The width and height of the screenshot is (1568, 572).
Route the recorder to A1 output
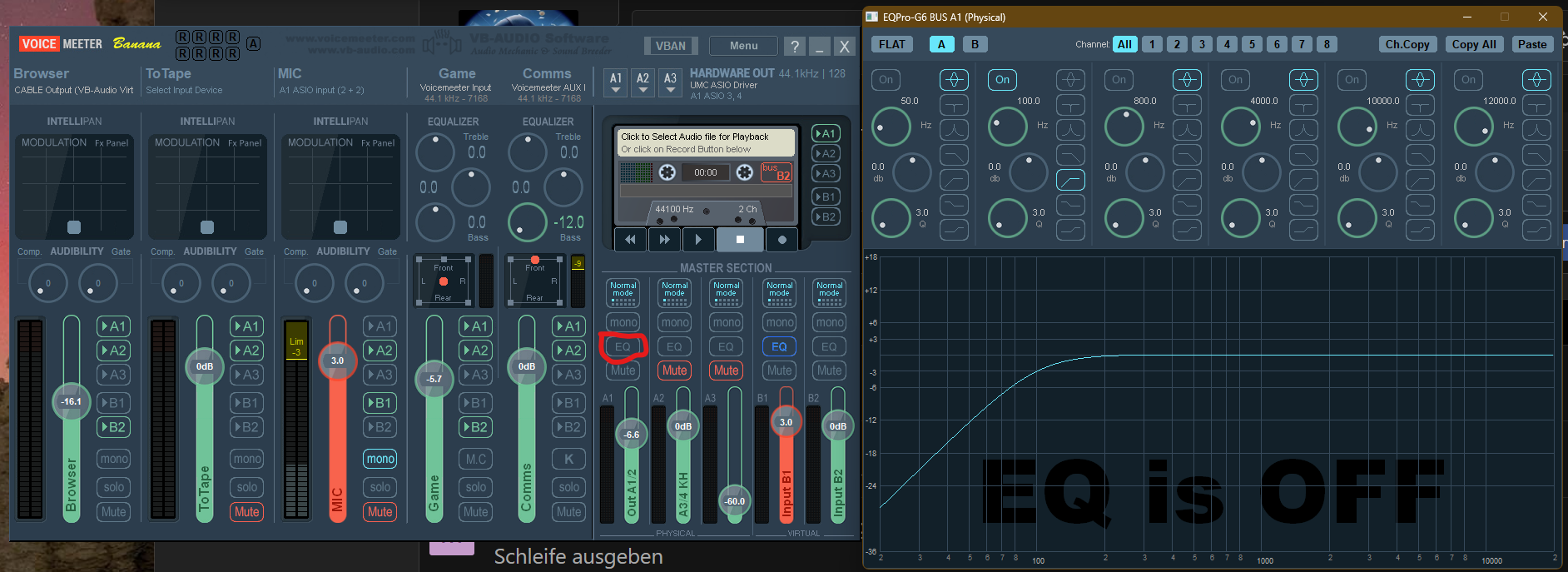click(825, 133)
